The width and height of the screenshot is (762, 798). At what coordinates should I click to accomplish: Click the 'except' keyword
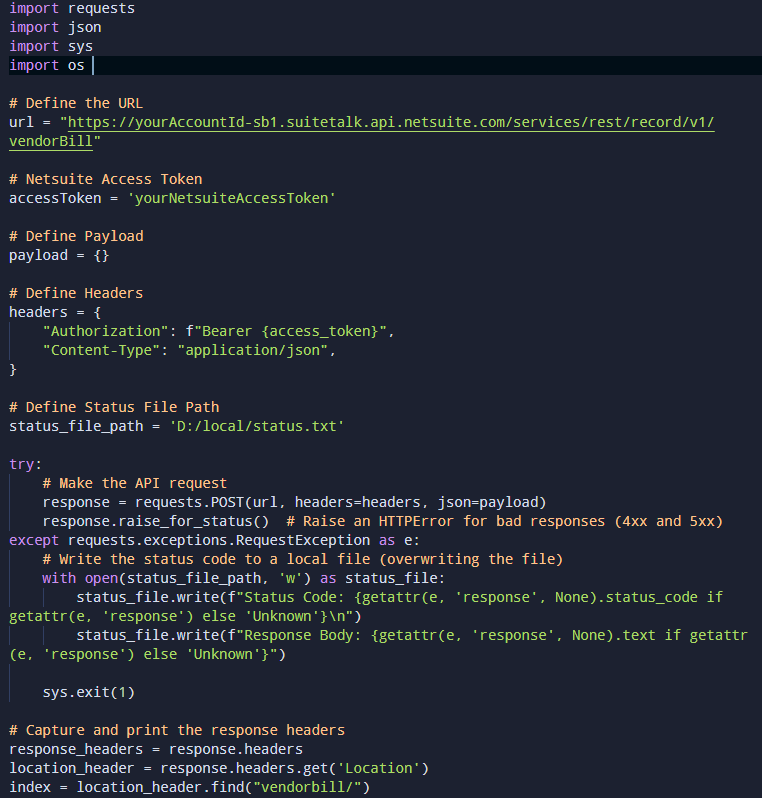pos(34,540)
